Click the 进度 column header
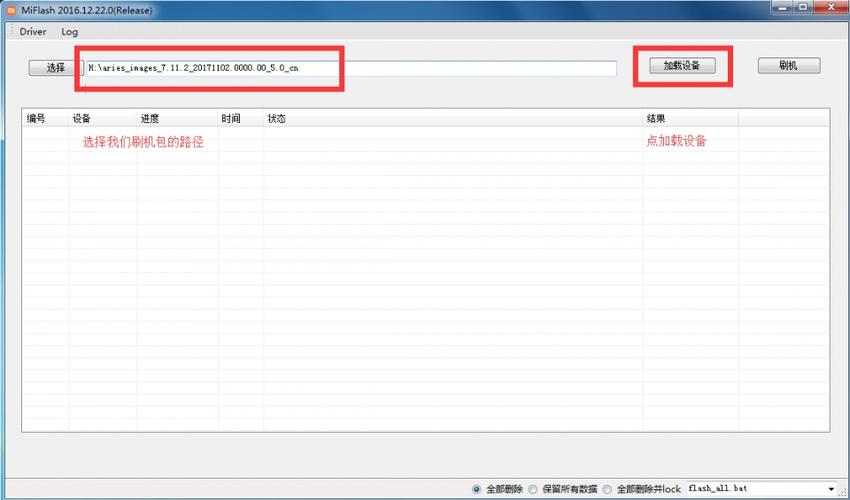The width and height of the screenshot is (850, 500). (x=177, y=118)
